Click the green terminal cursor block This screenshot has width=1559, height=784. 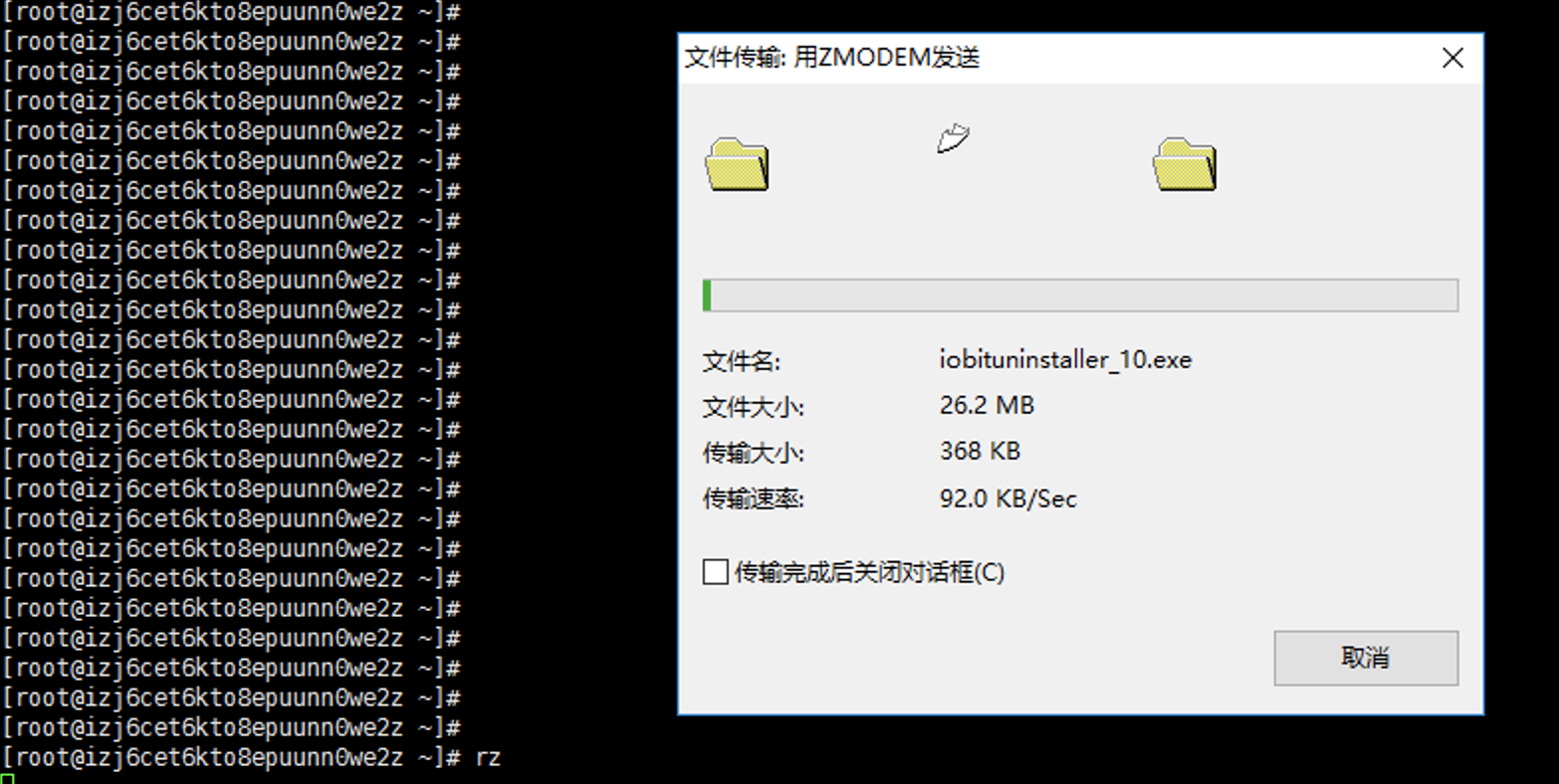point(8,779)
